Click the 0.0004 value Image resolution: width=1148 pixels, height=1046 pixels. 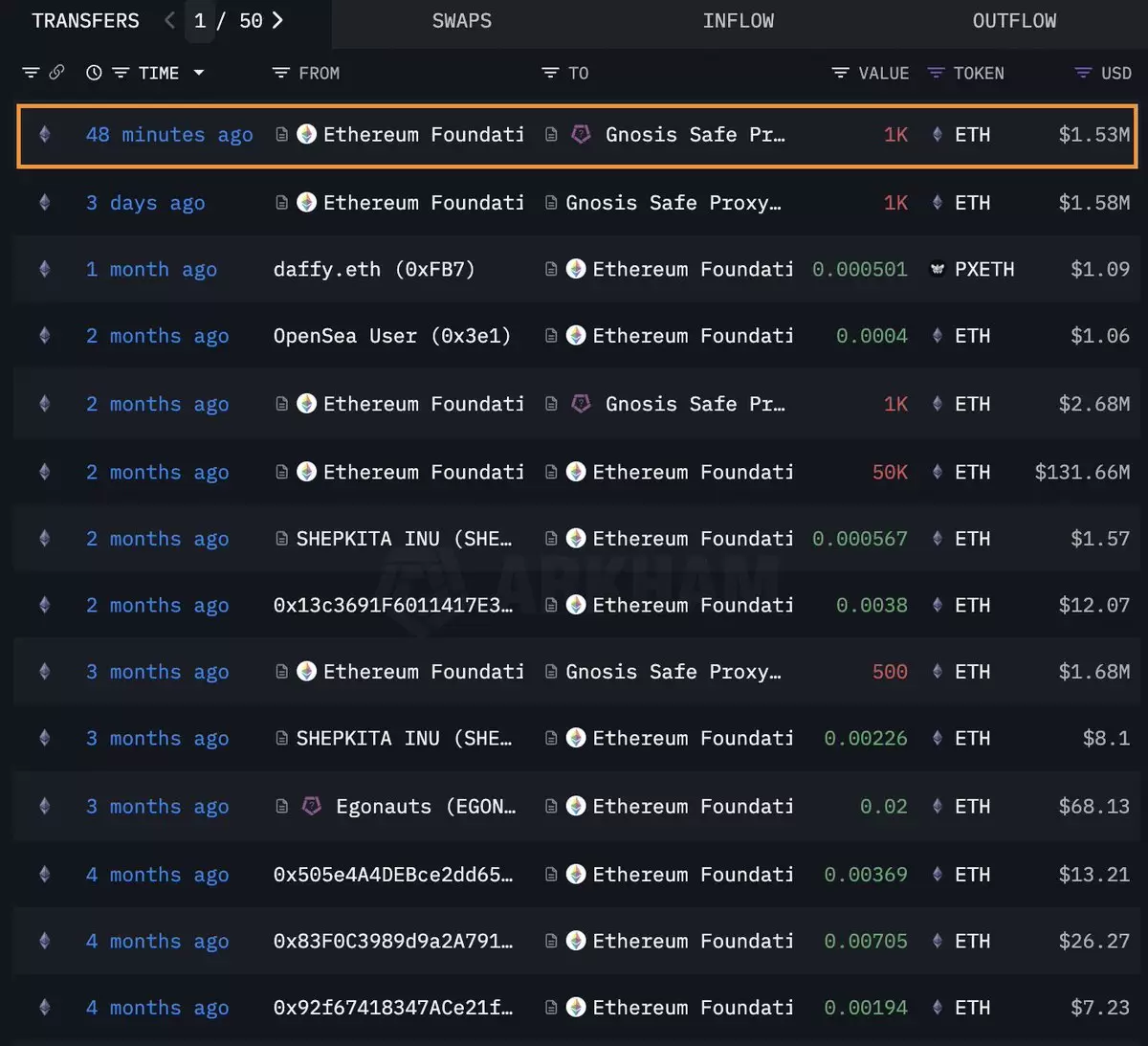pos(872,336)
